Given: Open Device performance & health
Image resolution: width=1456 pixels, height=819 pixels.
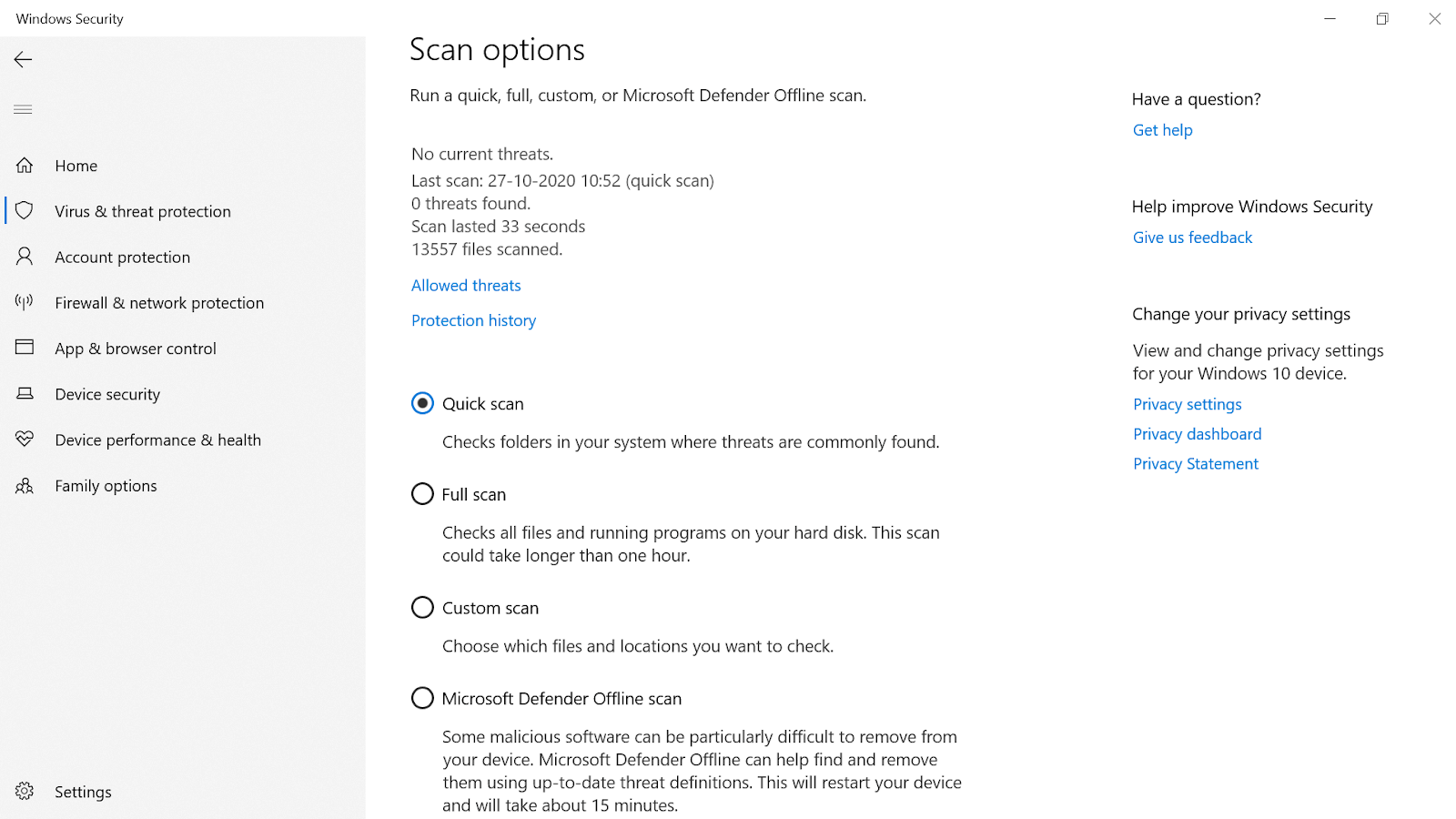Looking at the screenshot, I should point(157,440).
